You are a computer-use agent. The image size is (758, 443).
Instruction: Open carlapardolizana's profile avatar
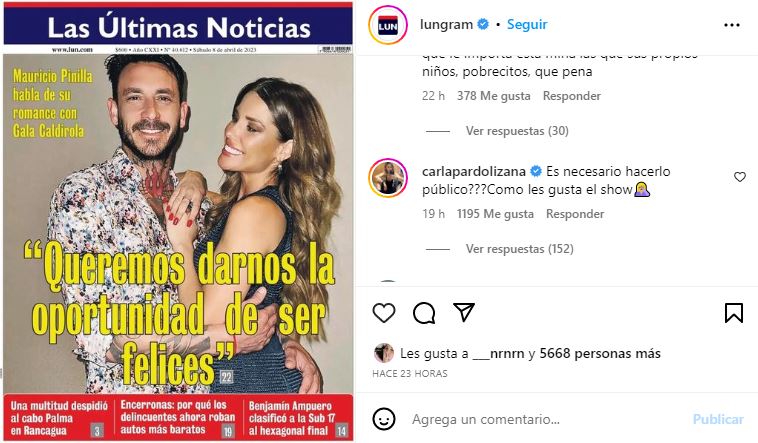pos(388,178)
